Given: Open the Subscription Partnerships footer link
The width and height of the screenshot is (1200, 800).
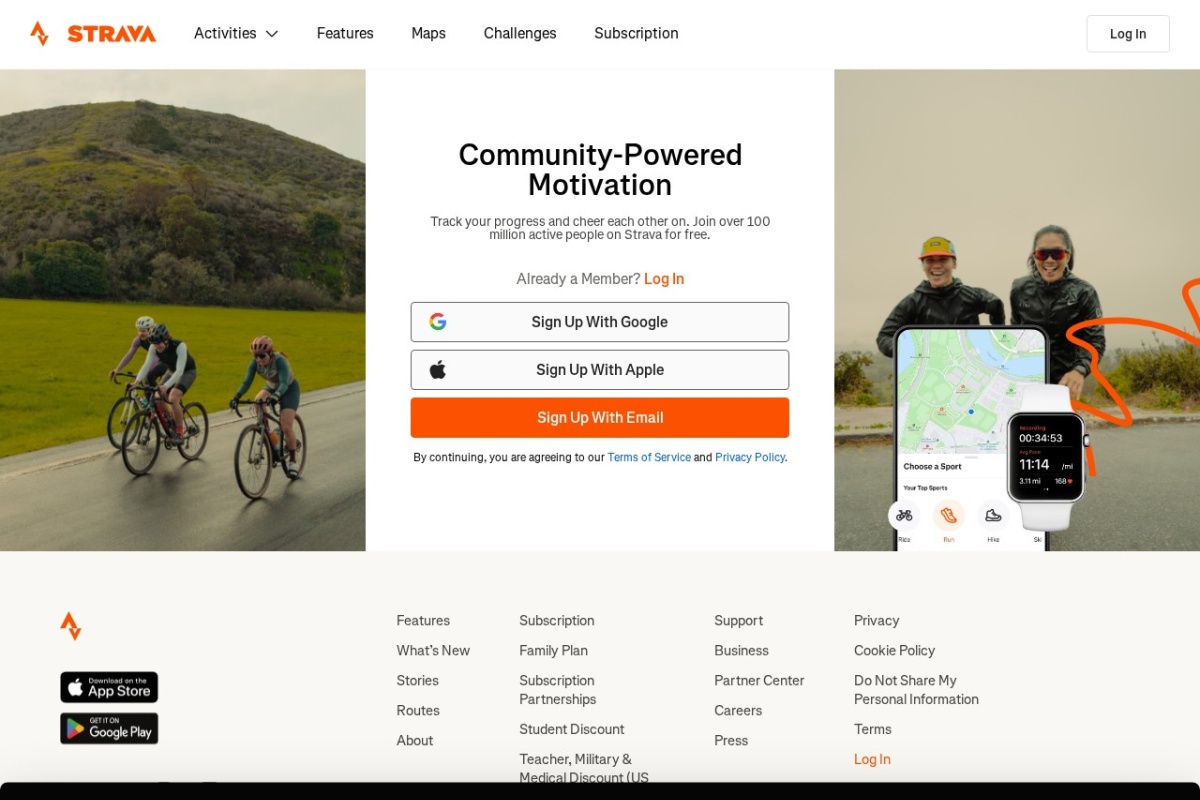Looking at the screenshot, I should point(558,690).
